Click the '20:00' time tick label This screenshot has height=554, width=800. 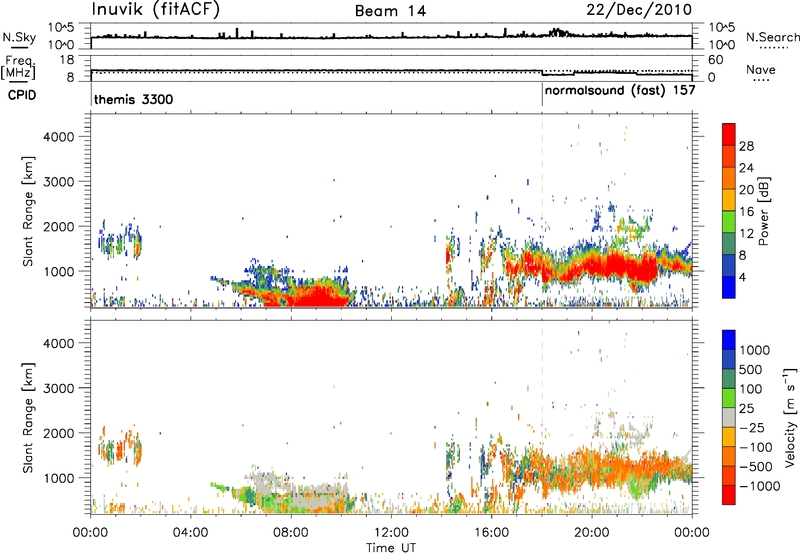pyautogui.click(x=592, y=533)
